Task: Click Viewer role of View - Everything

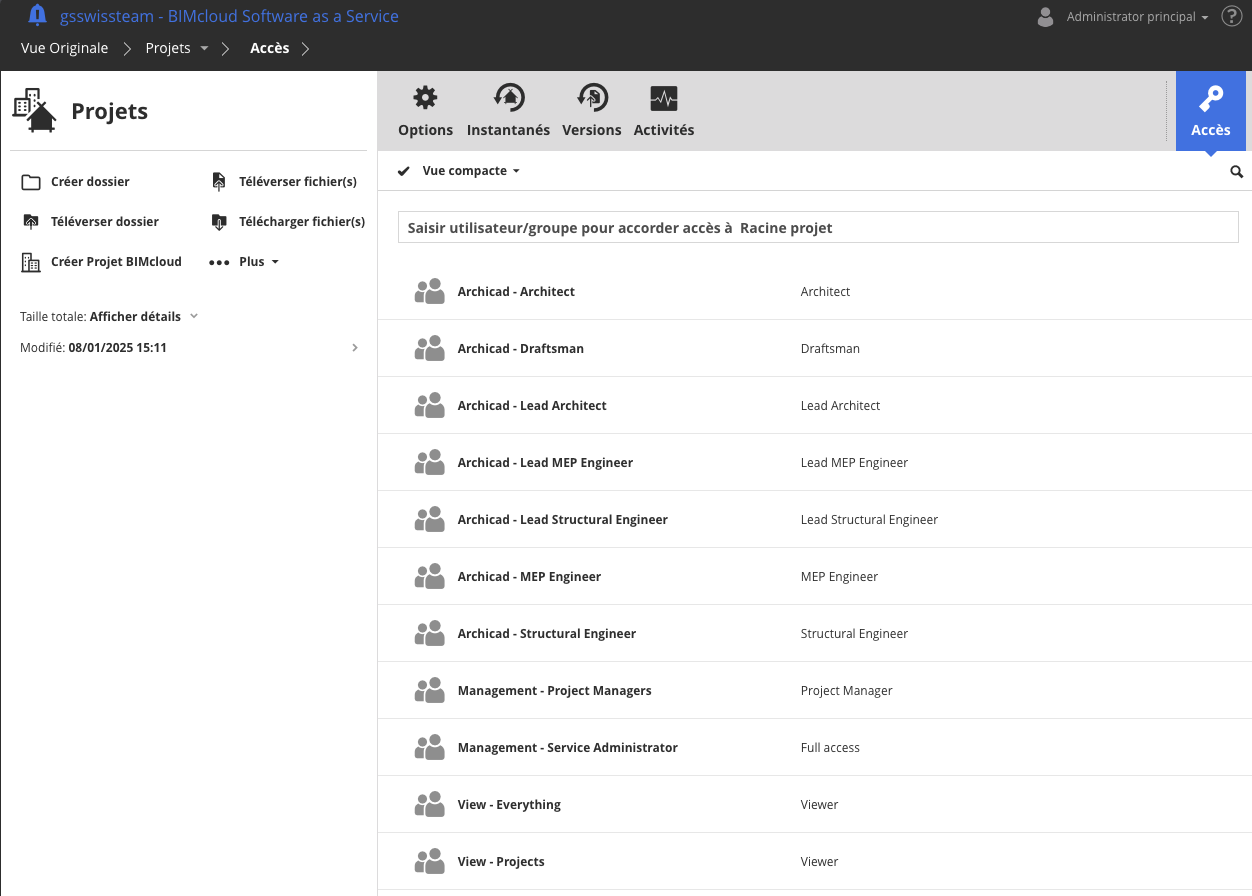Action: pyautogui.click(x=820, y=805)
